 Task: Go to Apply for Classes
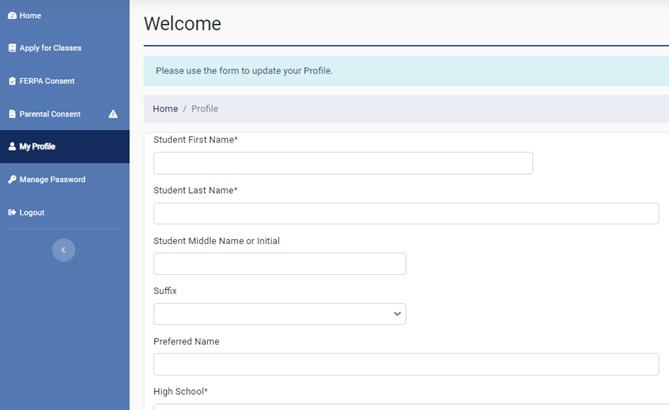coord(64,48)
